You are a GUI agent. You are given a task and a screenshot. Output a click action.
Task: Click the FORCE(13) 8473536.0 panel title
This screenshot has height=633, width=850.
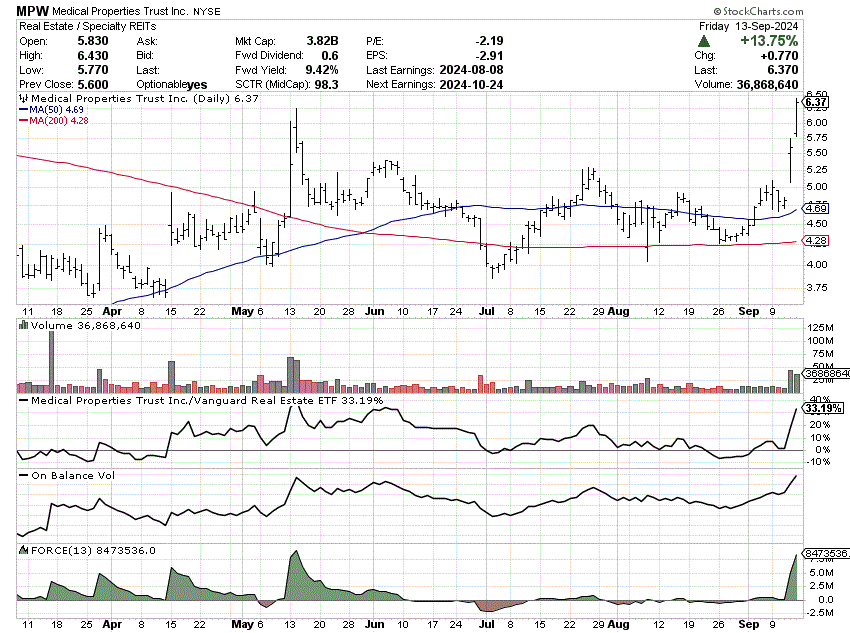click(x=93, y=550)
